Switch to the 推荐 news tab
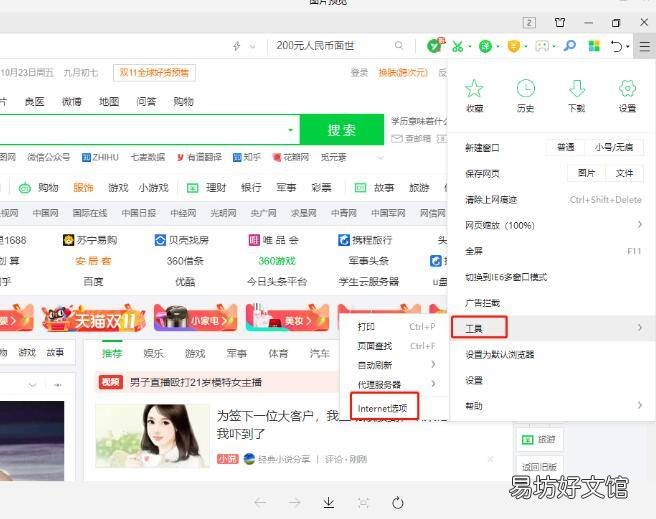This screenshot has height=519, width=656. pyautogui.click(x=112, y=353)
